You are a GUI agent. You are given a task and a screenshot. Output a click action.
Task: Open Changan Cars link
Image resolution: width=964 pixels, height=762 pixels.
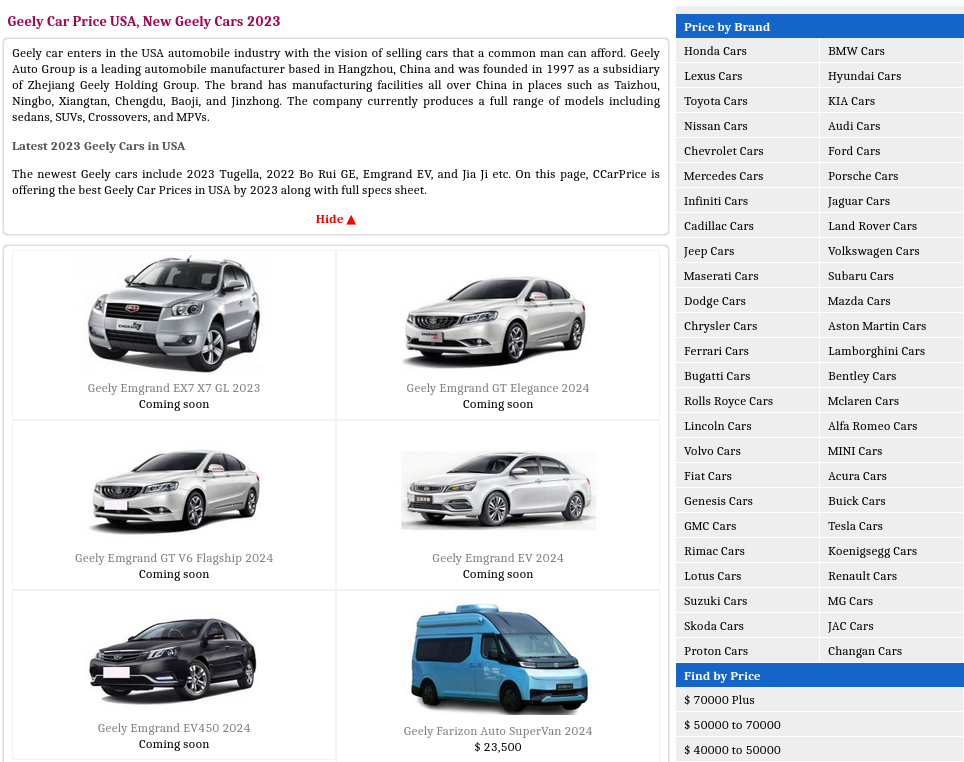[x=864, y=651]
